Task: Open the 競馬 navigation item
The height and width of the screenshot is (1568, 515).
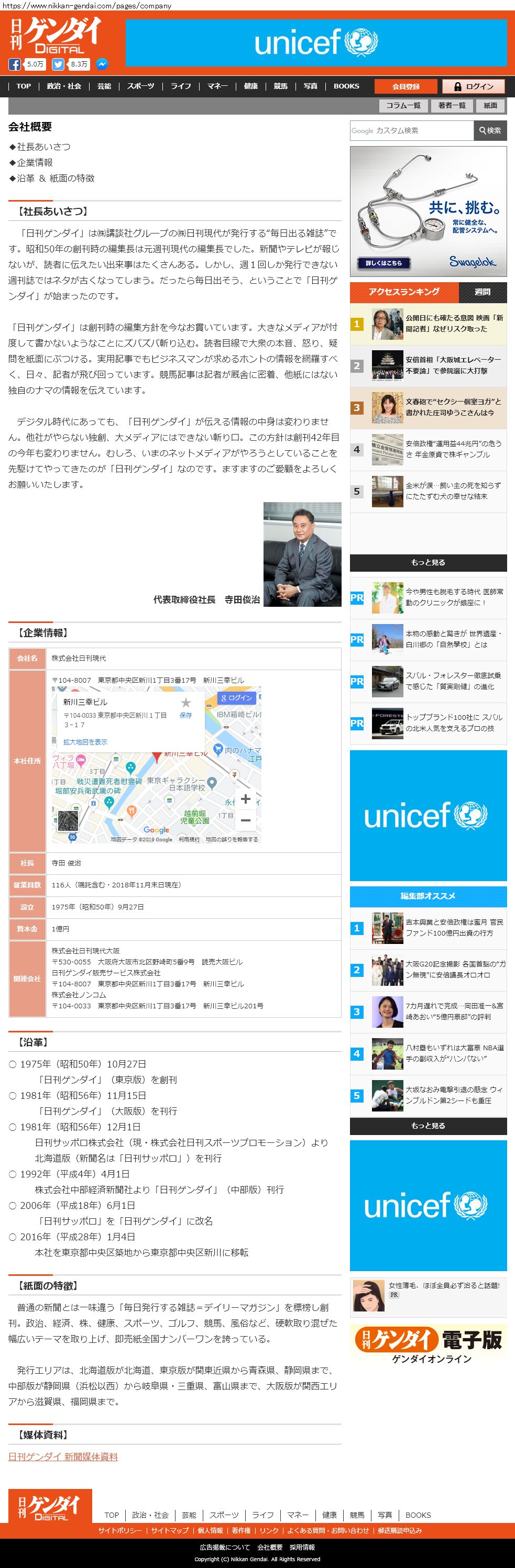Action: click(x=280, y=86)
